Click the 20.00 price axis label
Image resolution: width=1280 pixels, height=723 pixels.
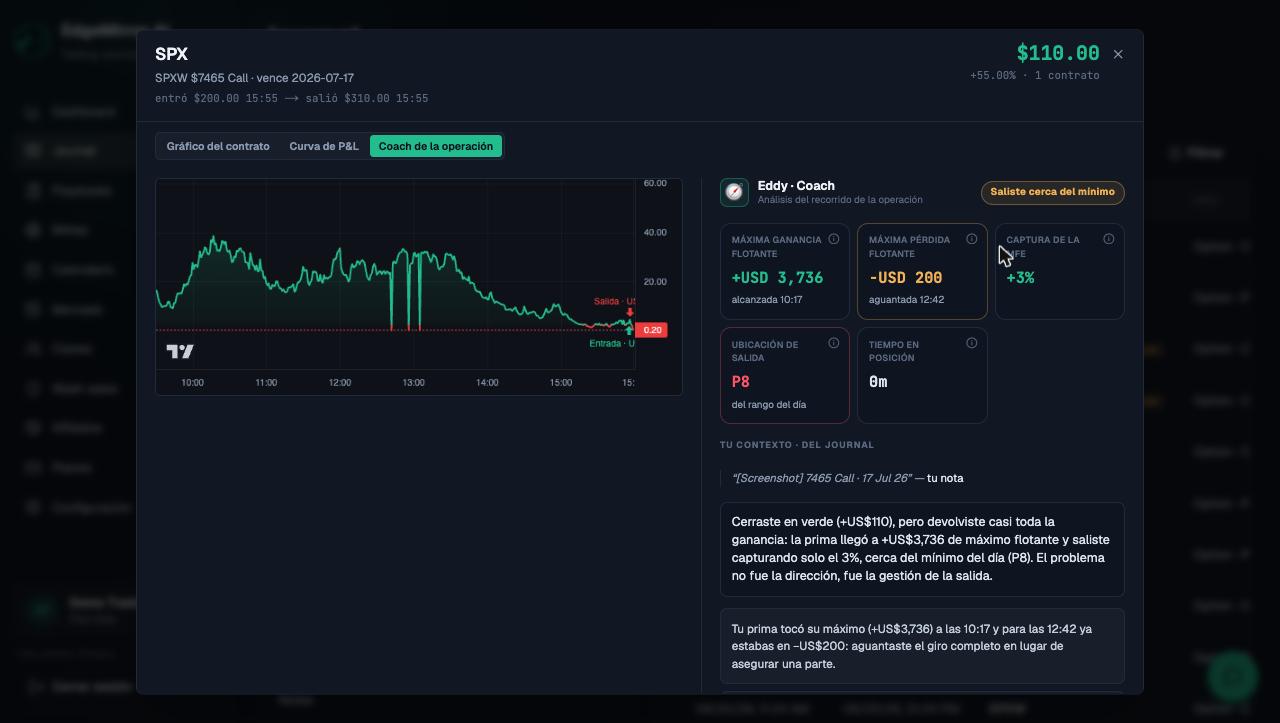pyautogui.click(x=655, y=282)
